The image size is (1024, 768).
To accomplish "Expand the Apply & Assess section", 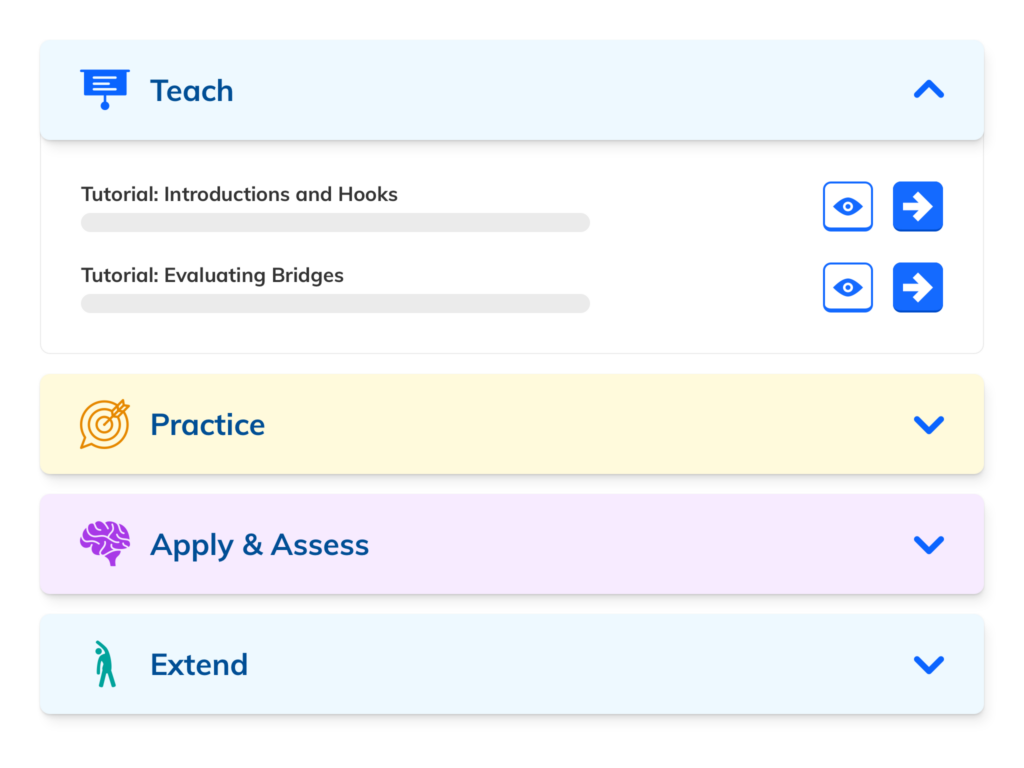I will [x=928, y=544].
